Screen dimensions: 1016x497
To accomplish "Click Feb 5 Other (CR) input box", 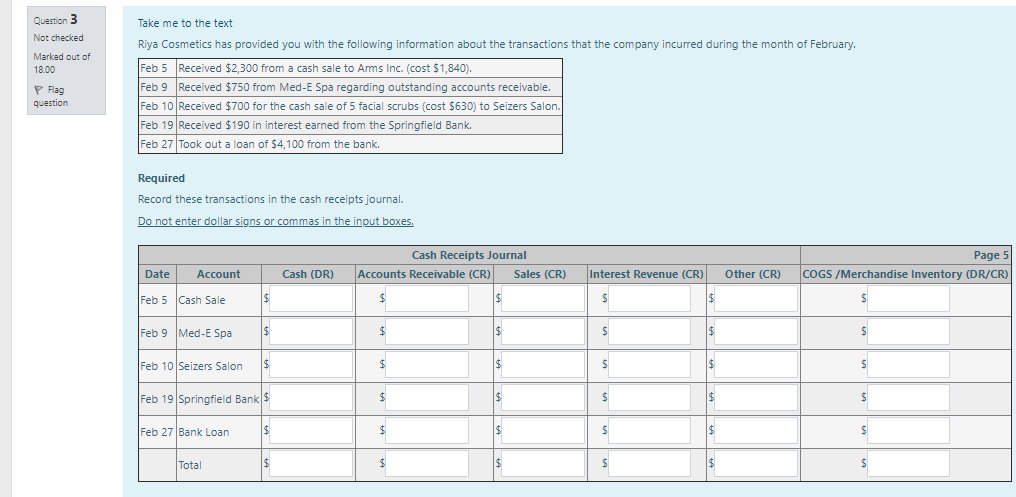I will (756, 299).
